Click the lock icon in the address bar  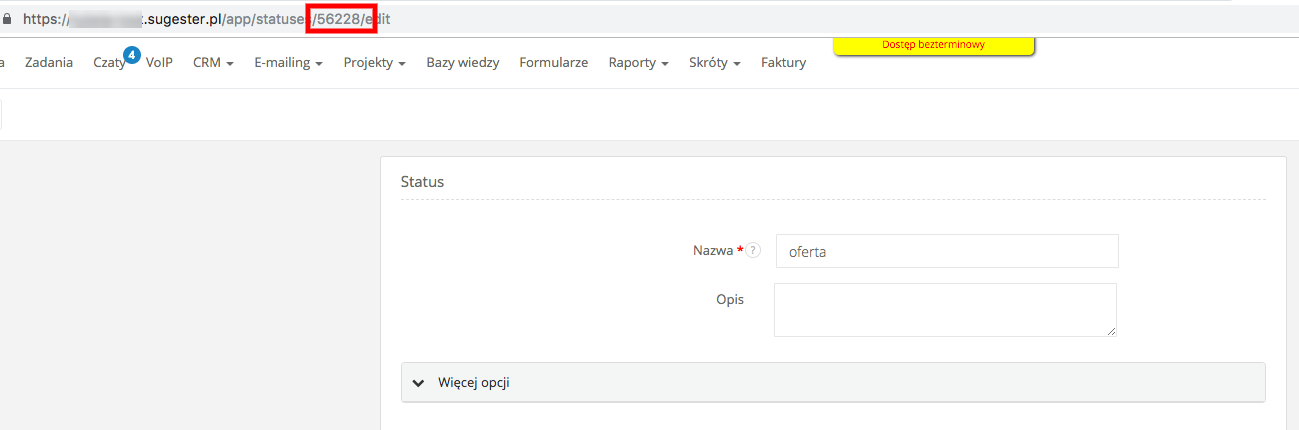(x=8, y=18)
